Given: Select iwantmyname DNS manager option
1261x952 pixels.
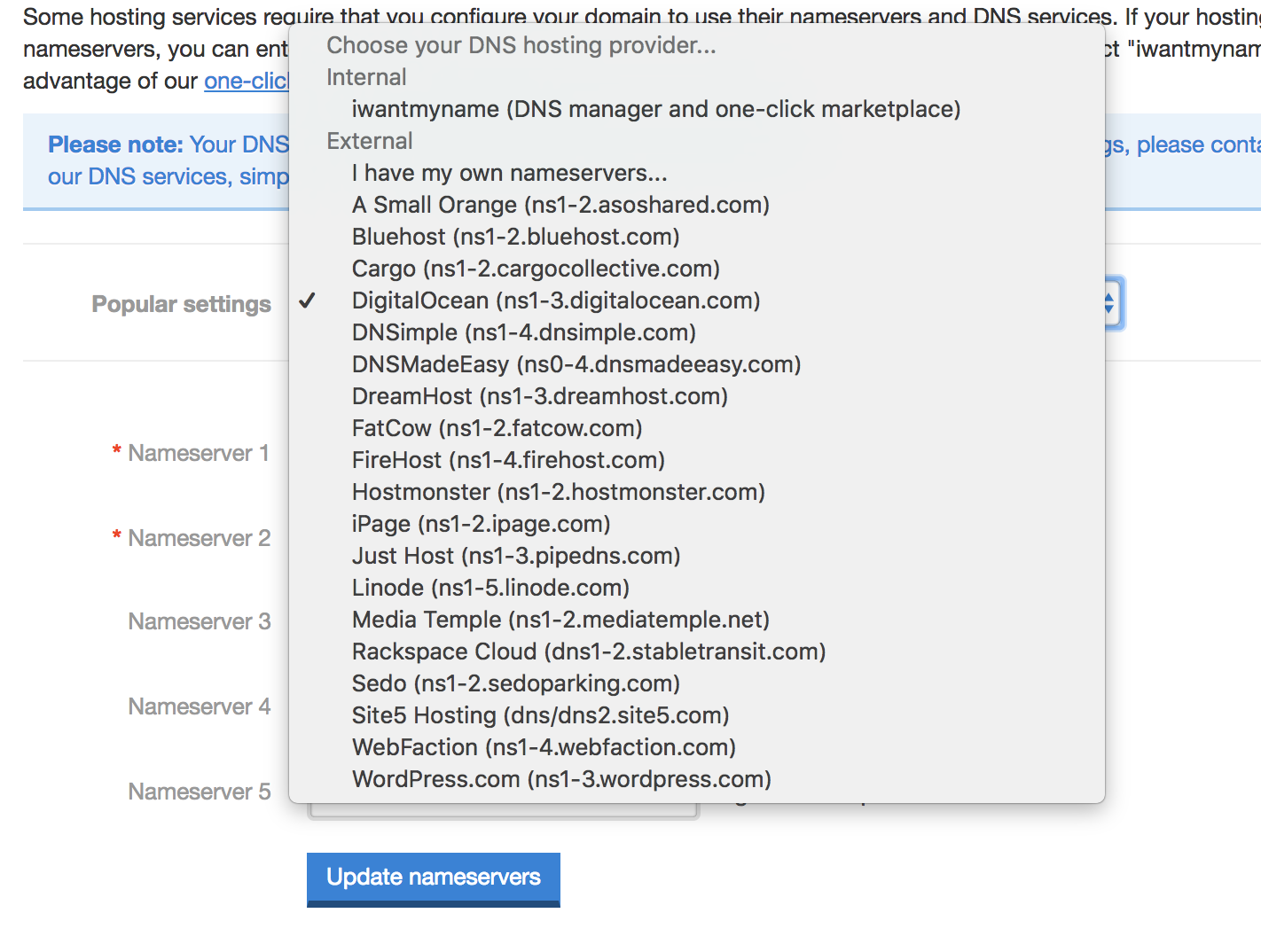Looking at the screenshot, I should click(x=697, y=109).
